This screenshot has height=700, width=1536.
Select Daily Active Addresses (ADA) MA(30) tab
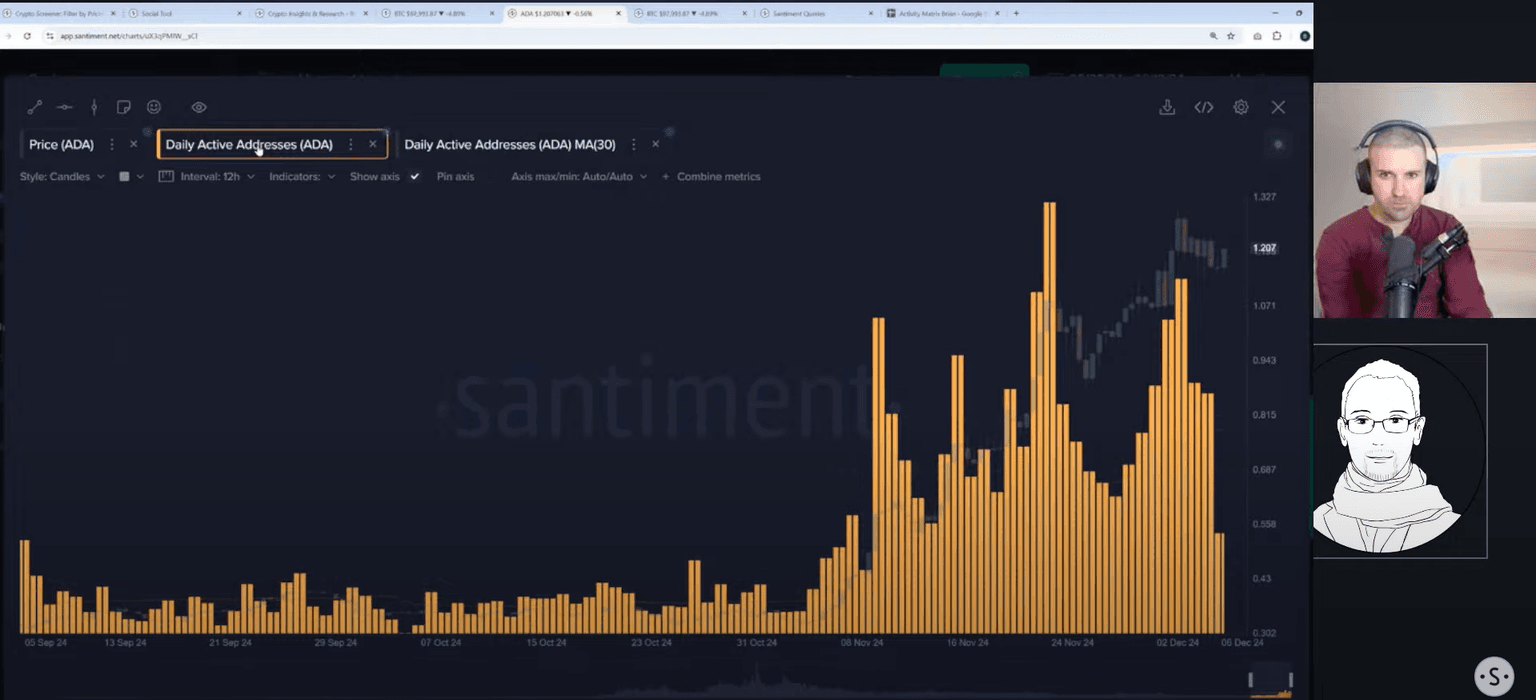[509, 144]
